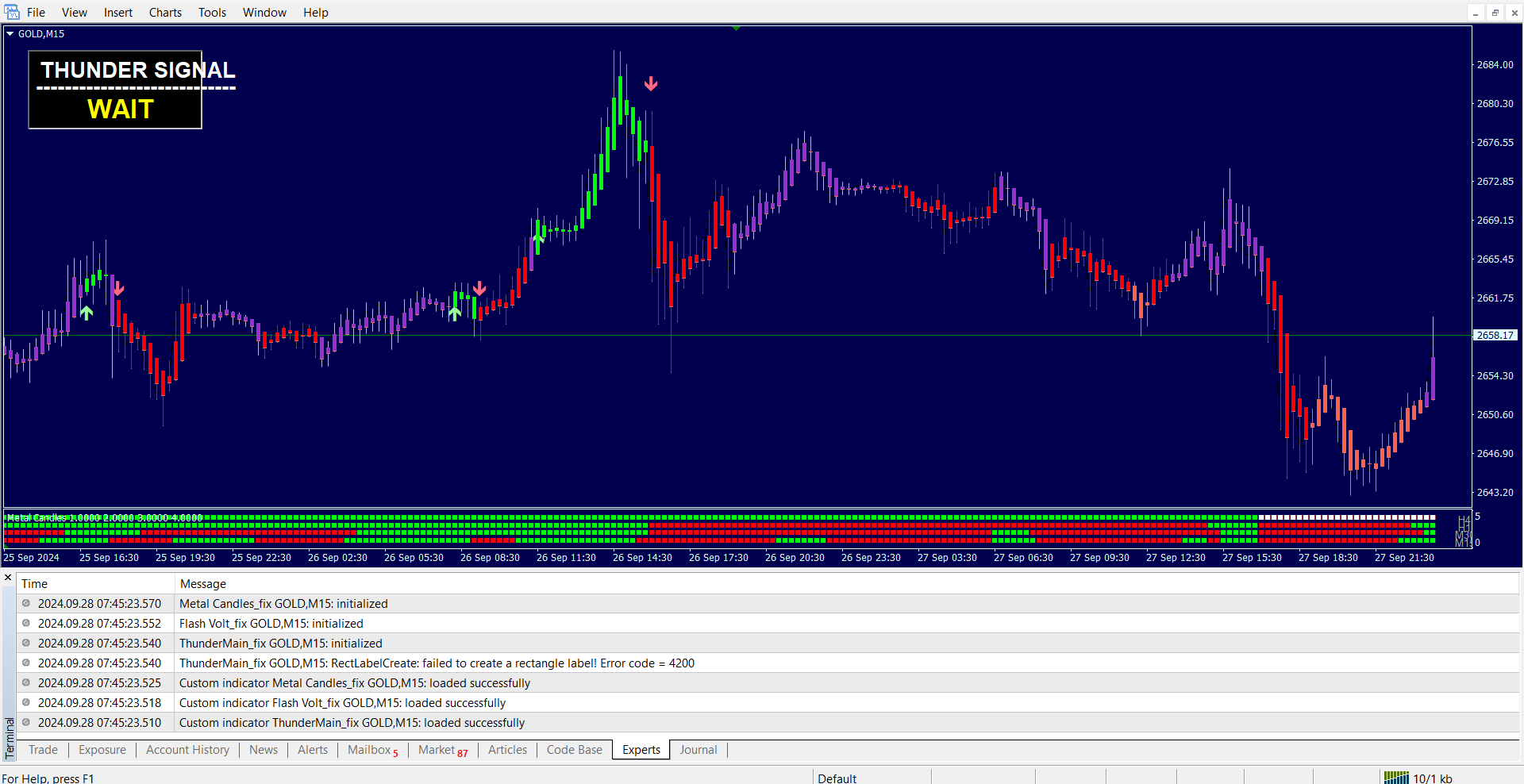
Task: Click the Time column header
Action: pos(34,584)
